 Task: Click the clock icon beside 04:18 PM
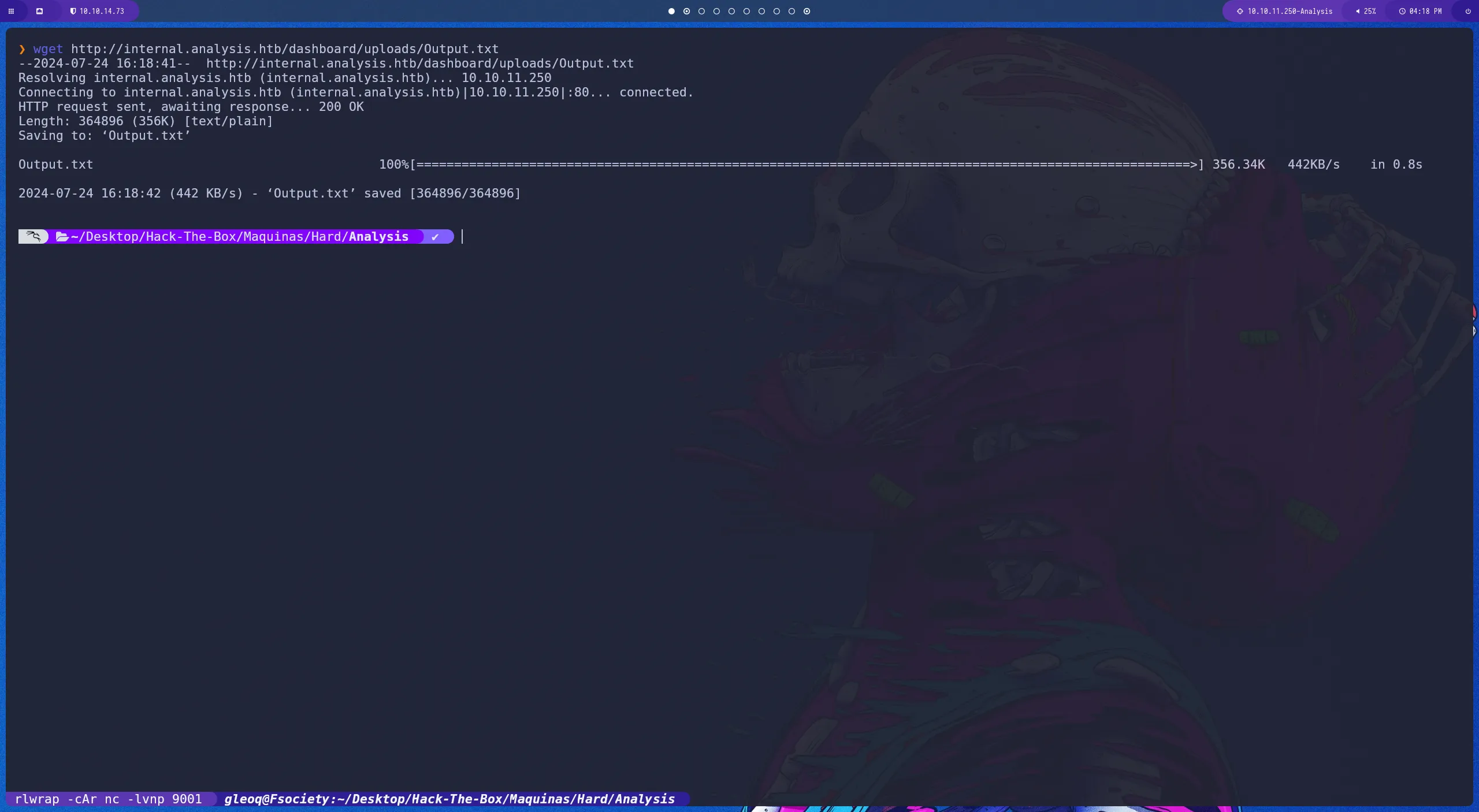(1403, 11)
